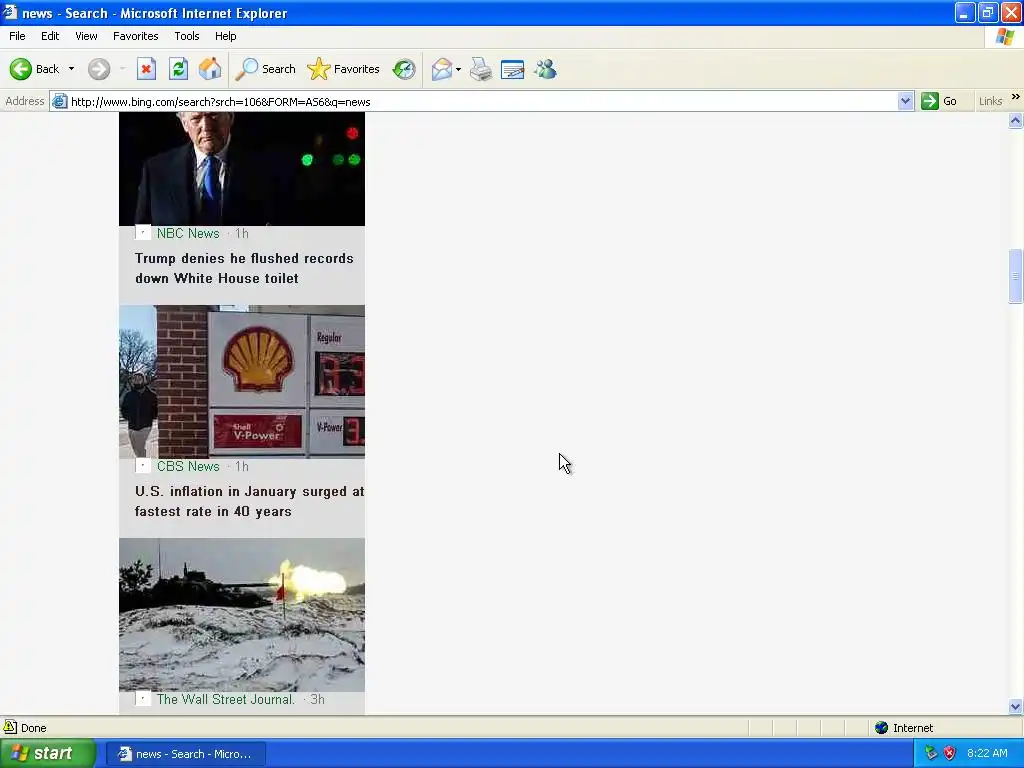Viewport: 1024px width, 768px height.
Task: Open the Windows Start button
Action: (x=48, y=754)
